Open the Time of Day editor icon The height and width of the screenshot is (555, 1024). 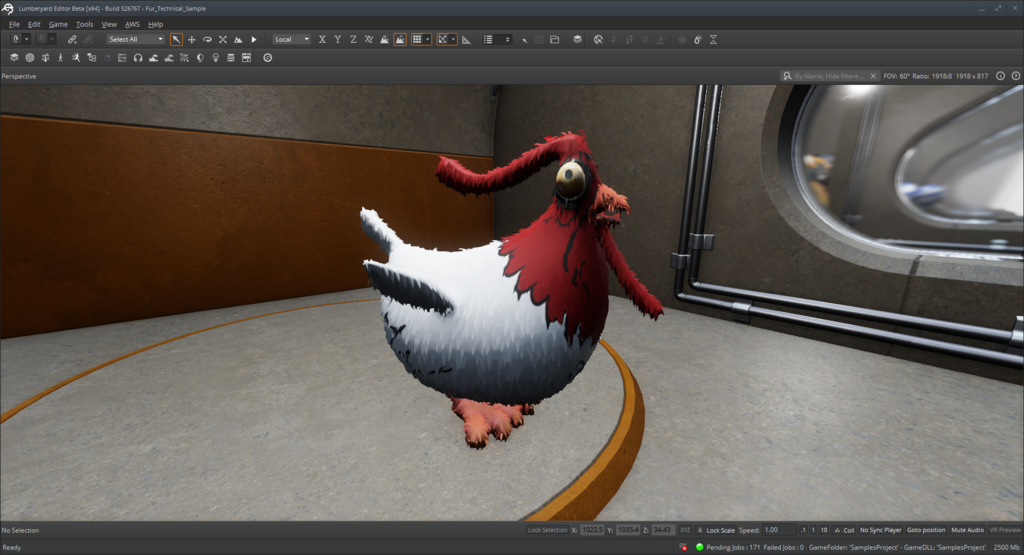click(x=200, y=57)
